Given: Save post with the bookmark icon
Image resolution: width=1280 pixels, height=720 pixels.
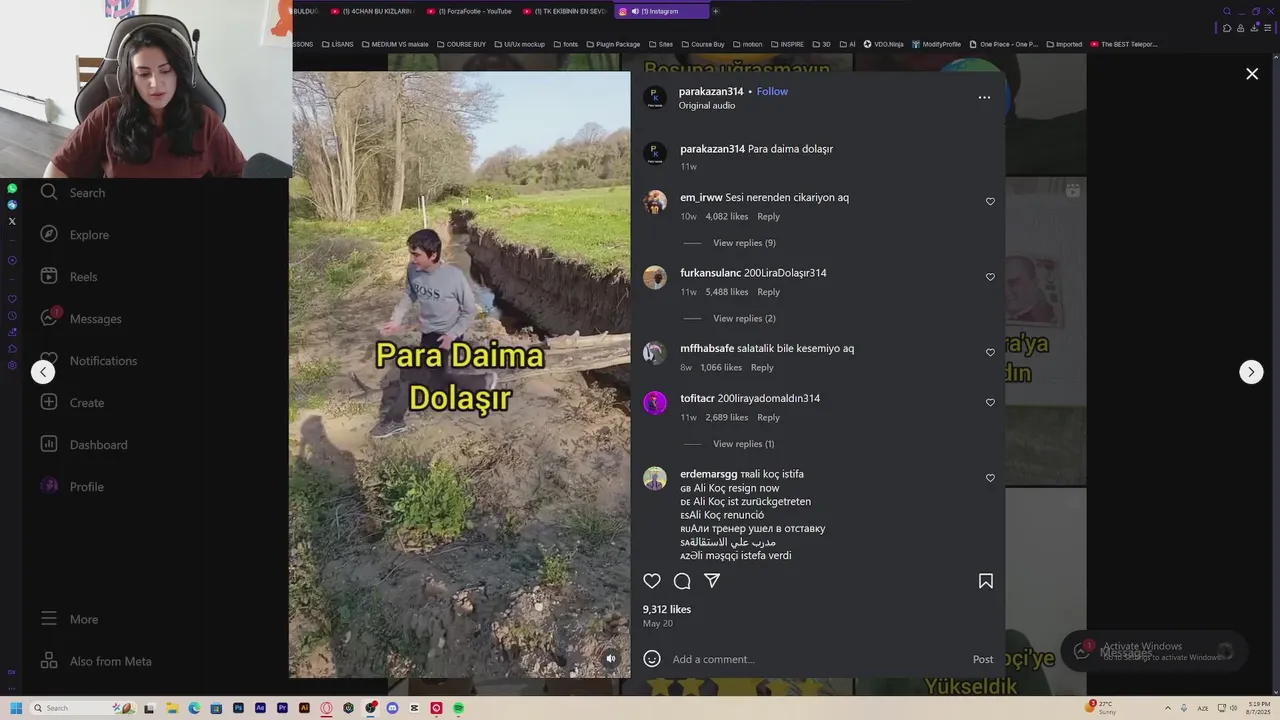Looking at the screenshot, I should click(986, 581).
